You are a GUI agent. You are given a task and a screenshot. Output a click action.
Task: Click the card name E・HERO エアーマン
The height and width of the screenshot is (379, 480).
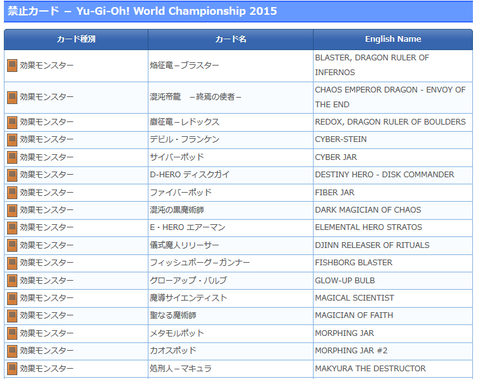pyautogui.click(x=187, y=227)
